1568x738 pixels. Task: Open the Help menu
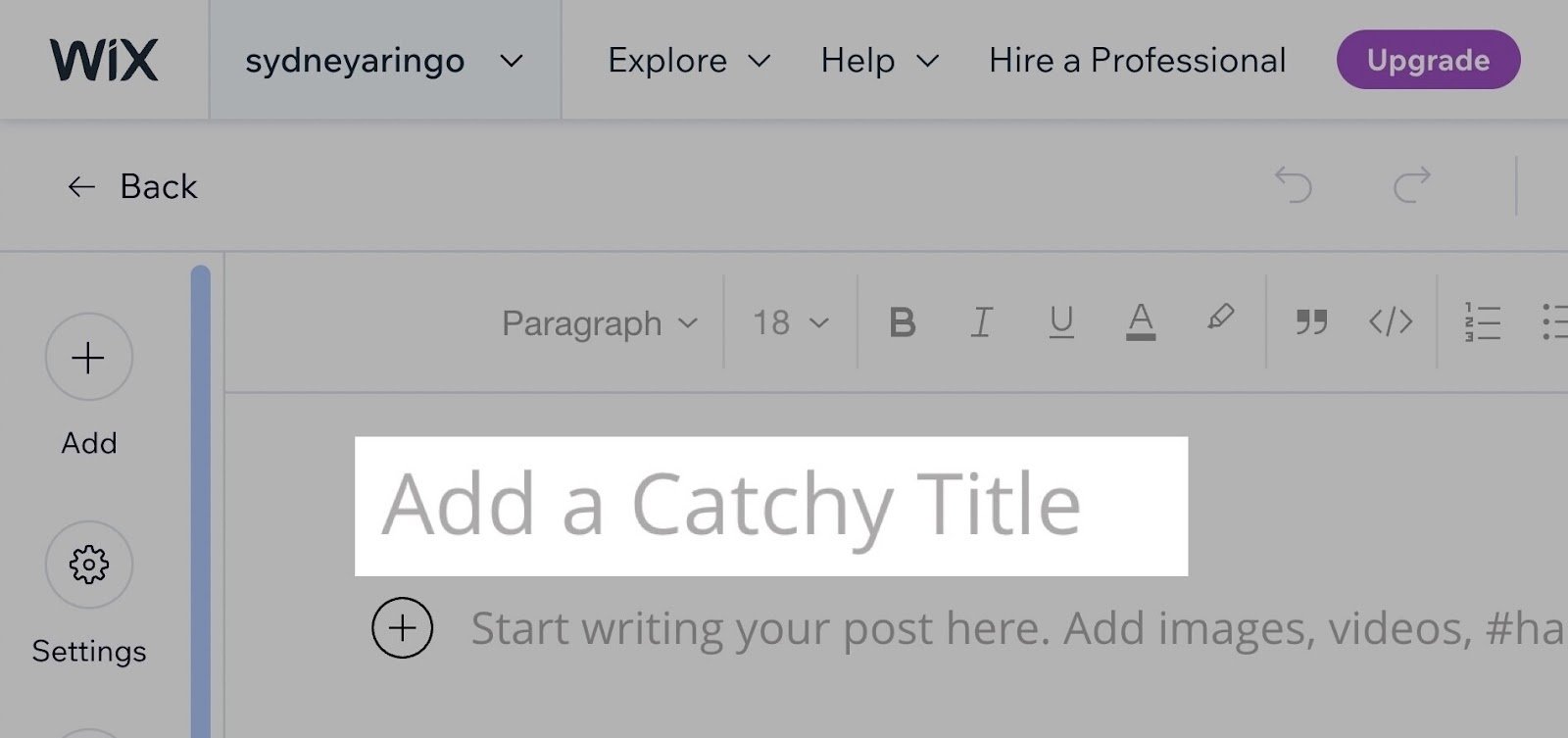[x=877, y=61]
